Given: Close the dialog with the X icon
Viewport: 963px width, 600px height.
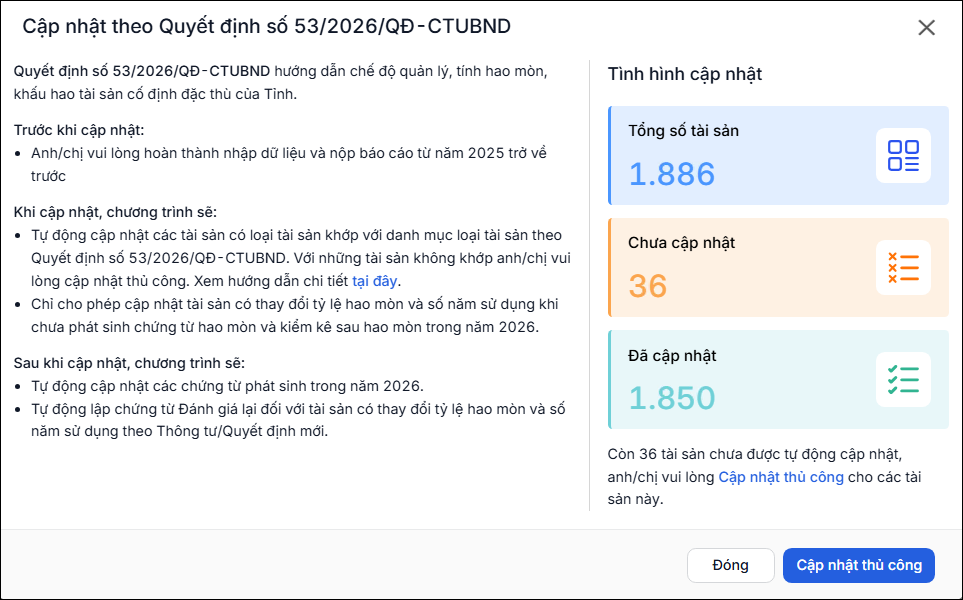Looking at the screenshot, I should (x=926, y=28).
